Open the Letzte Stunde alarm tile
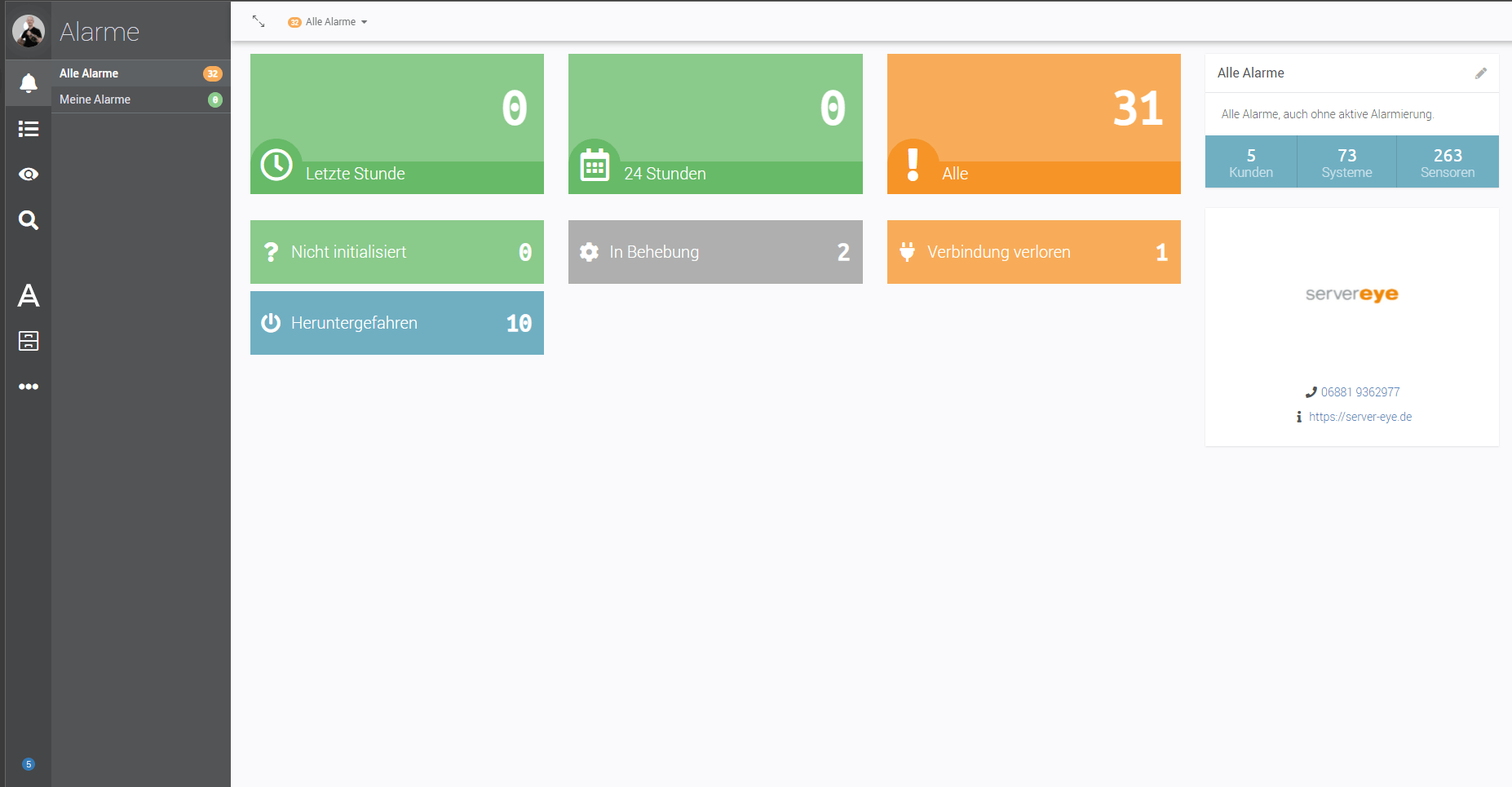Screen dimensions: 1512x787 [396, 124]
